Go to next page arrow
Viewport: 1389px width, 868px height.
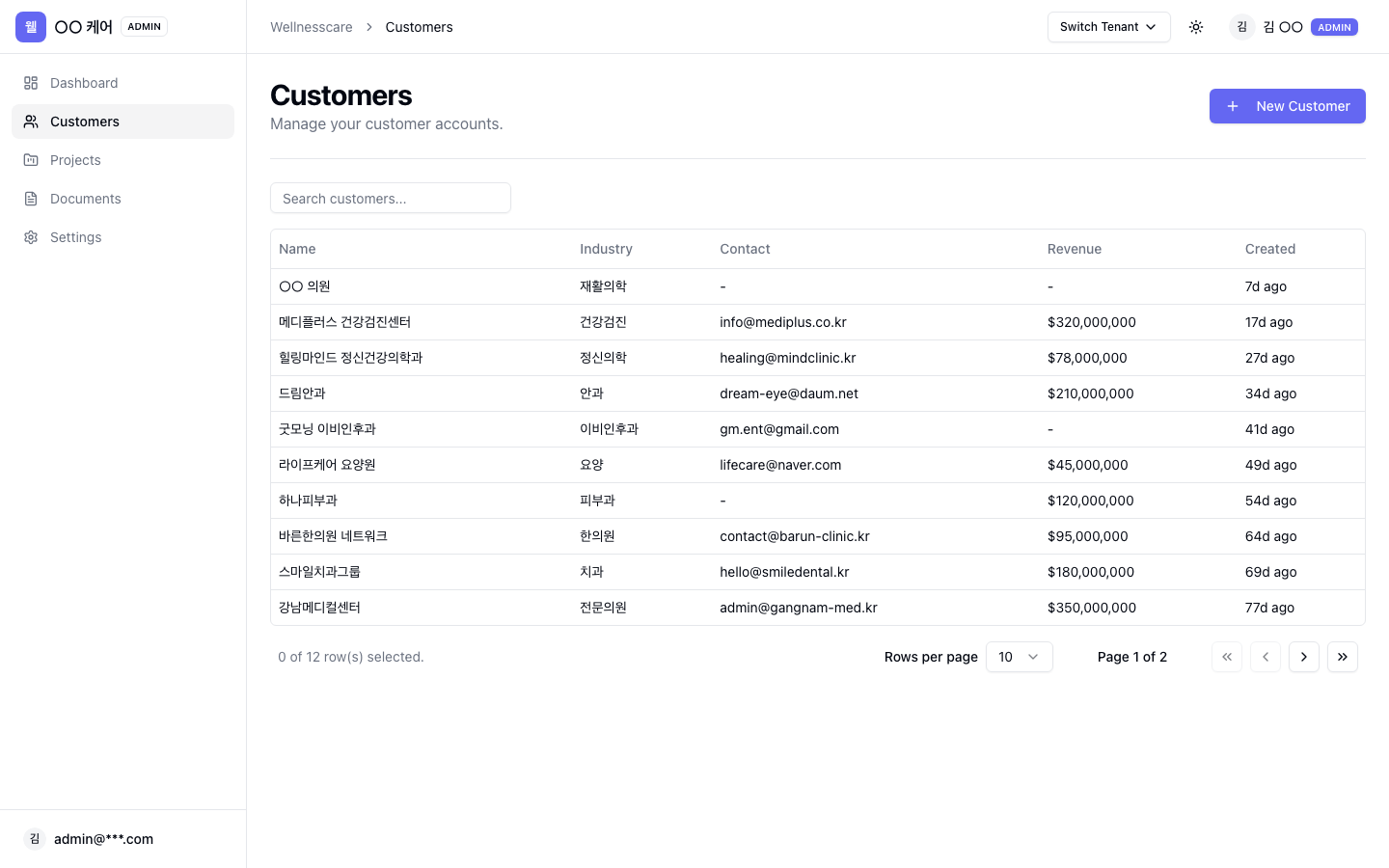pyautogui.click(x=1304, y=657)
